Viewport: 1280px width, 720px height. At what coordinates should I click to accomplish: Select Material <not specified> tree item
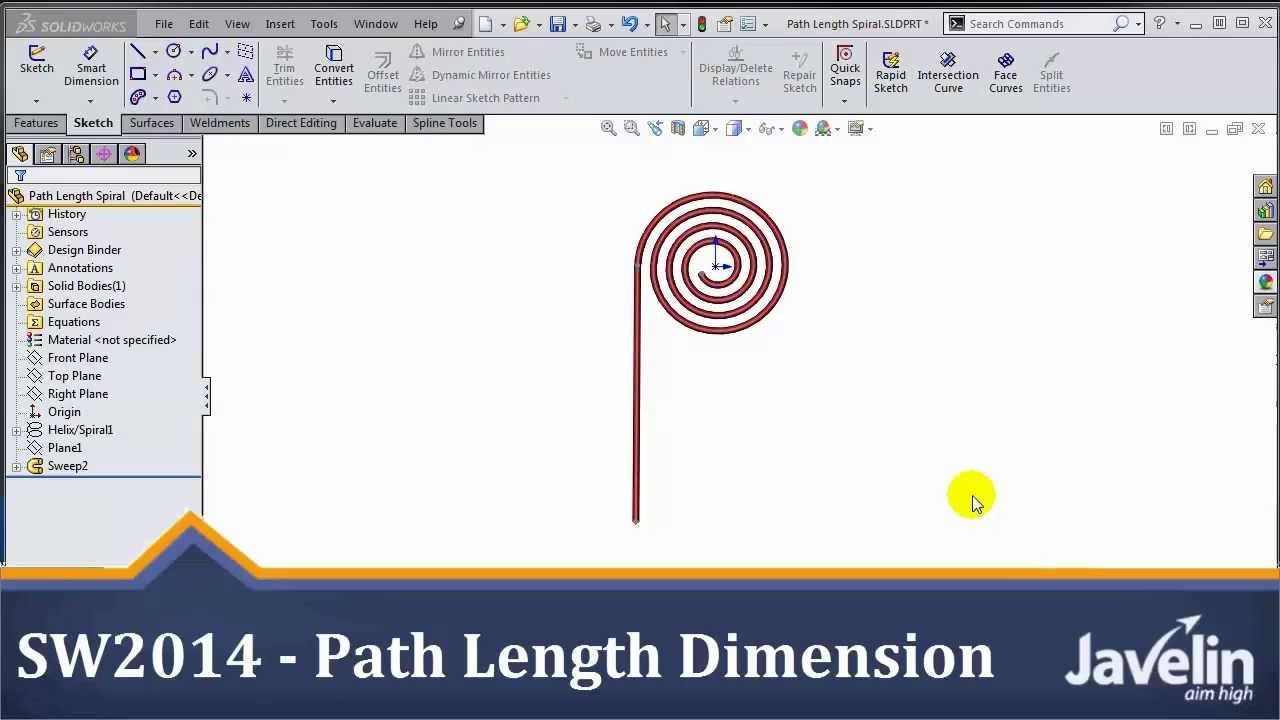click(112, 340)
